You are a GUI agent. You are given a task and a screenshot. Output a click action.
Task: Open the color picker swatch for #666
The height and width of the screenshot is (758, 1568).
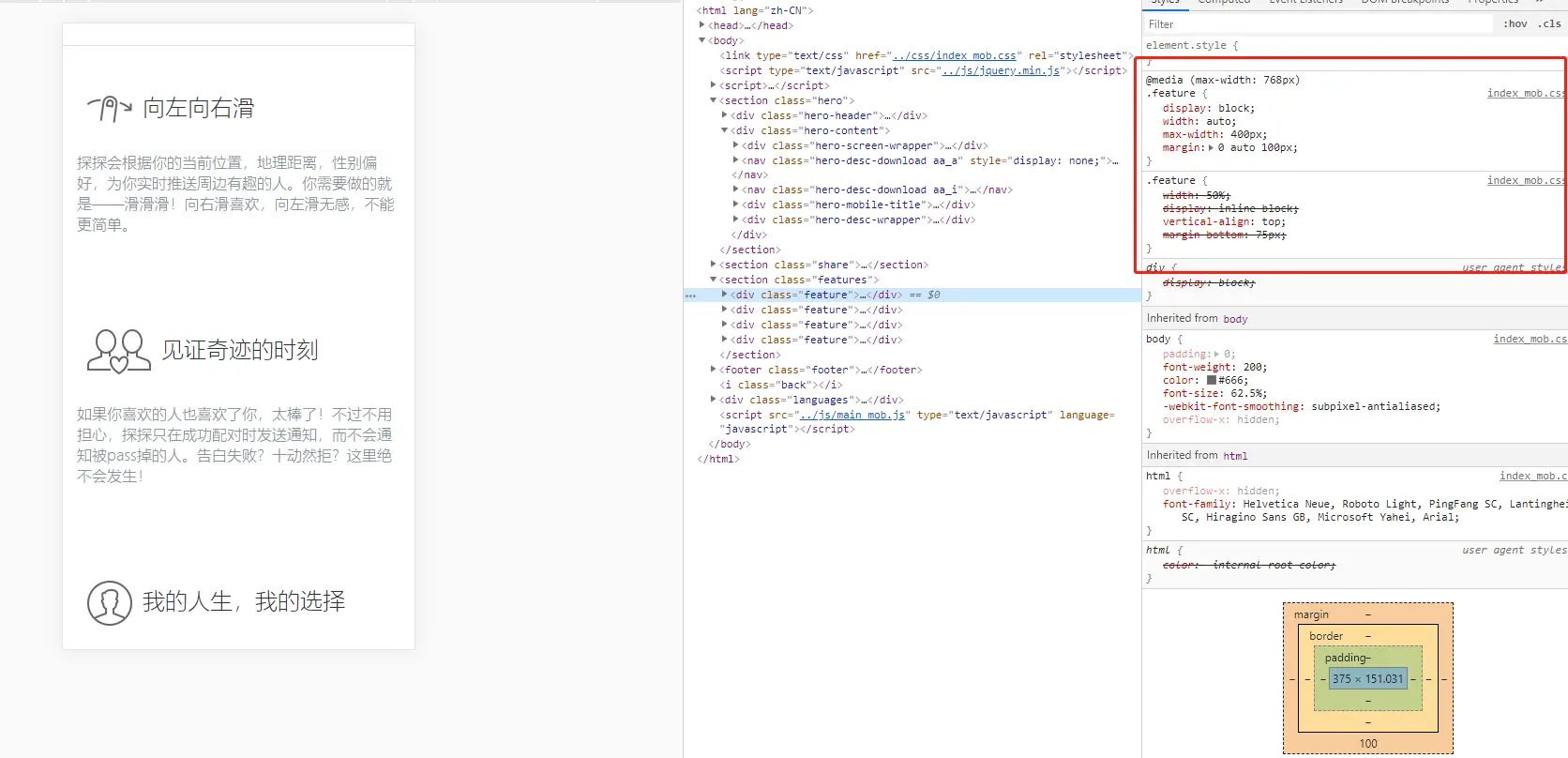point(1212,381)
